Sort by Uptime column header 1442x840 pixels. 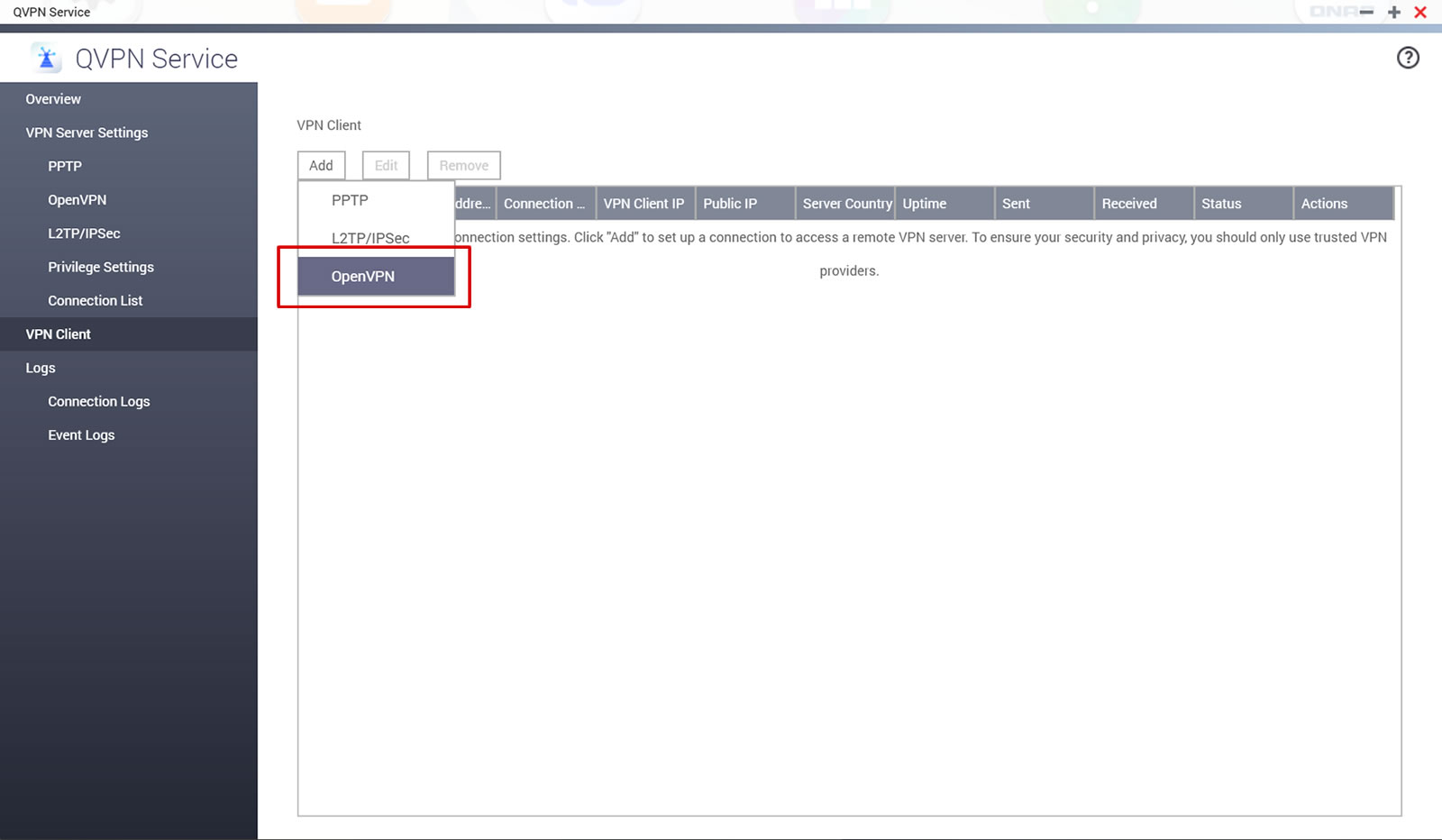coord(945,204)
